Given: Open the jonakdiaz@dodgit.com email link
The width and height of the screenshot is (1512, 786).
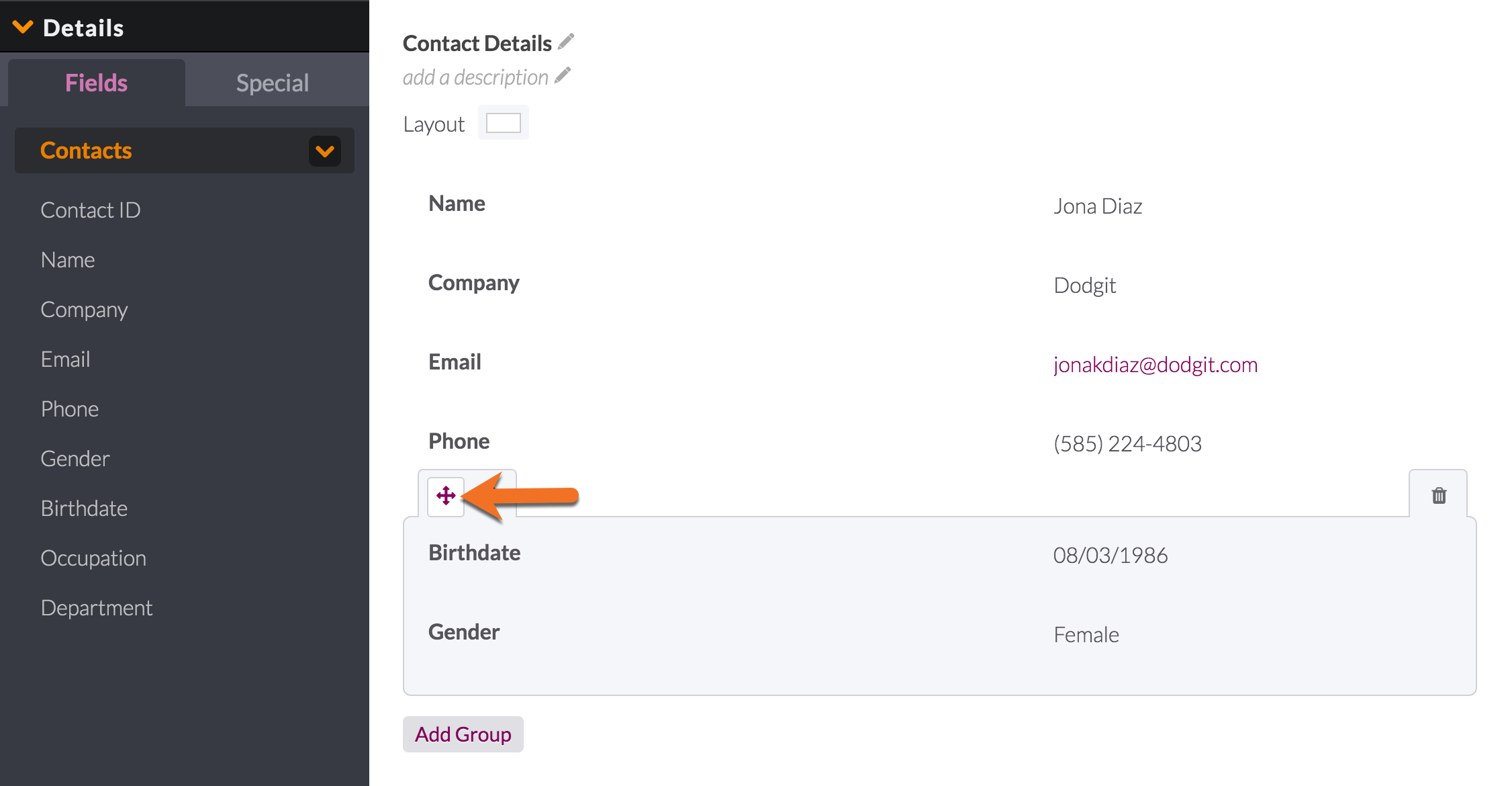Looking at the screenshot, I should 1155,364.
